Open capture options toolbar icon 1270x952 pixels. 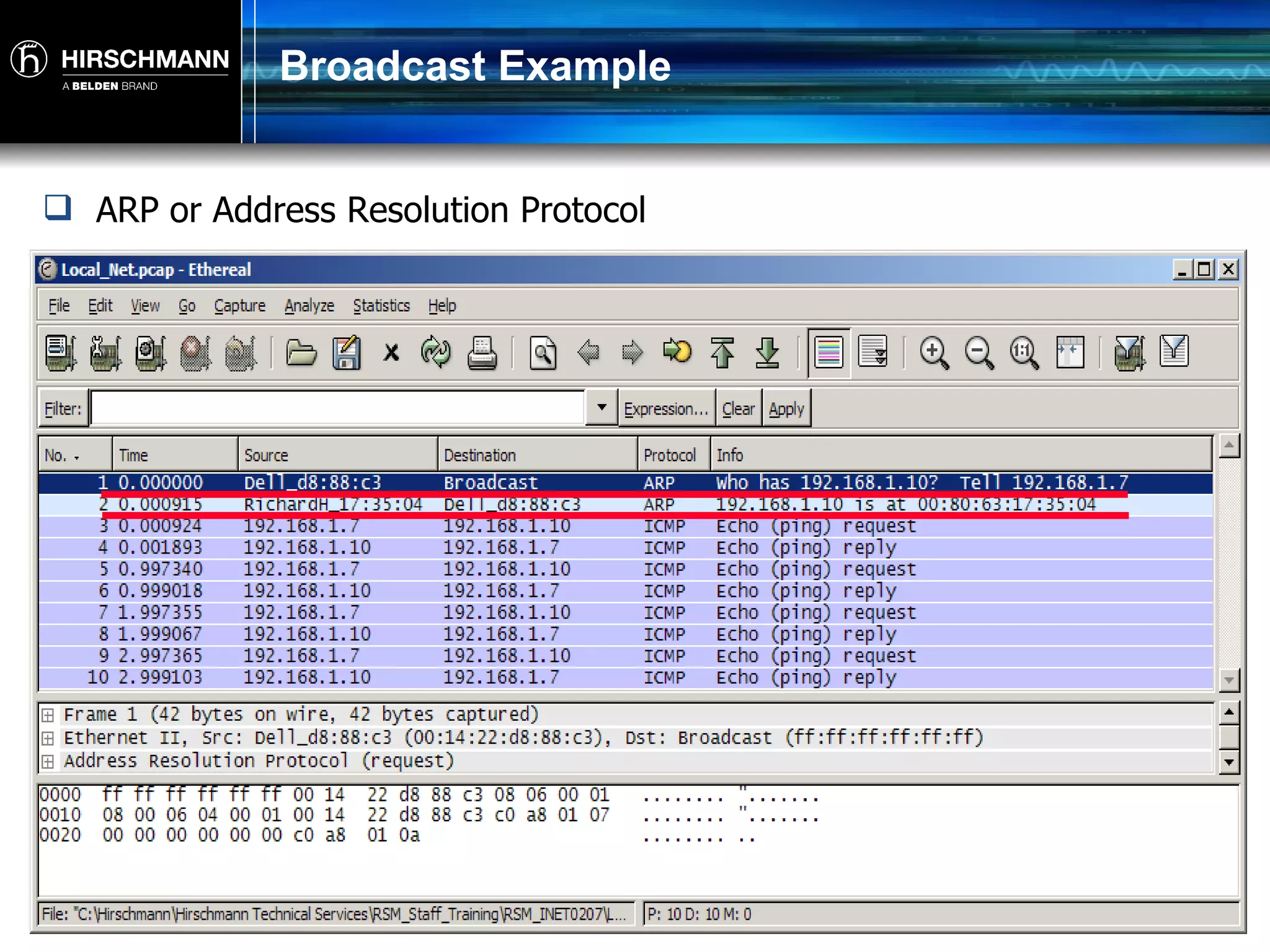point(106,353)
